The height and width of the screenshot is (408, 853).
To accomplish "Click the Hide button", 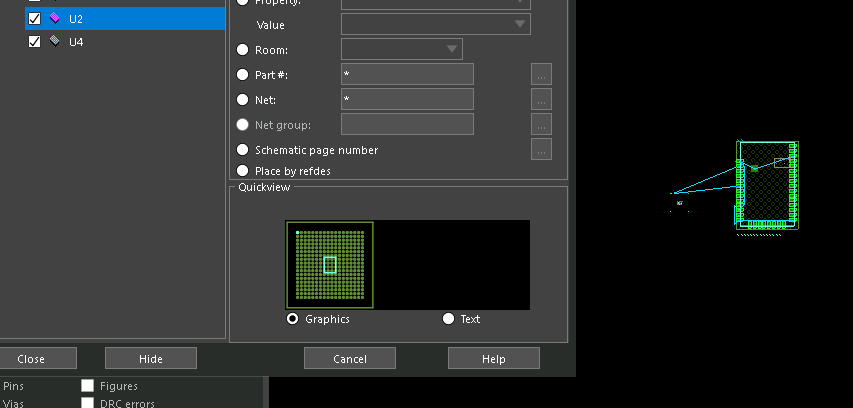I will tap(150, 358).
